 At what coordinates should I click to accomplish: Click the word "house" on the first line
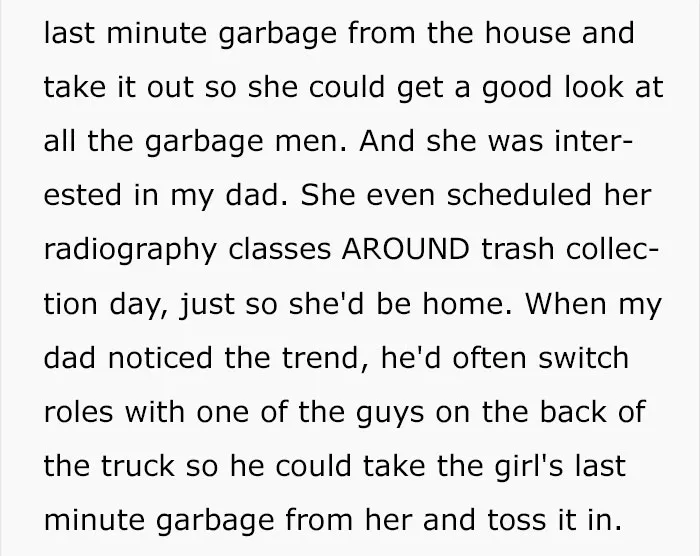[x=528, y=33]
